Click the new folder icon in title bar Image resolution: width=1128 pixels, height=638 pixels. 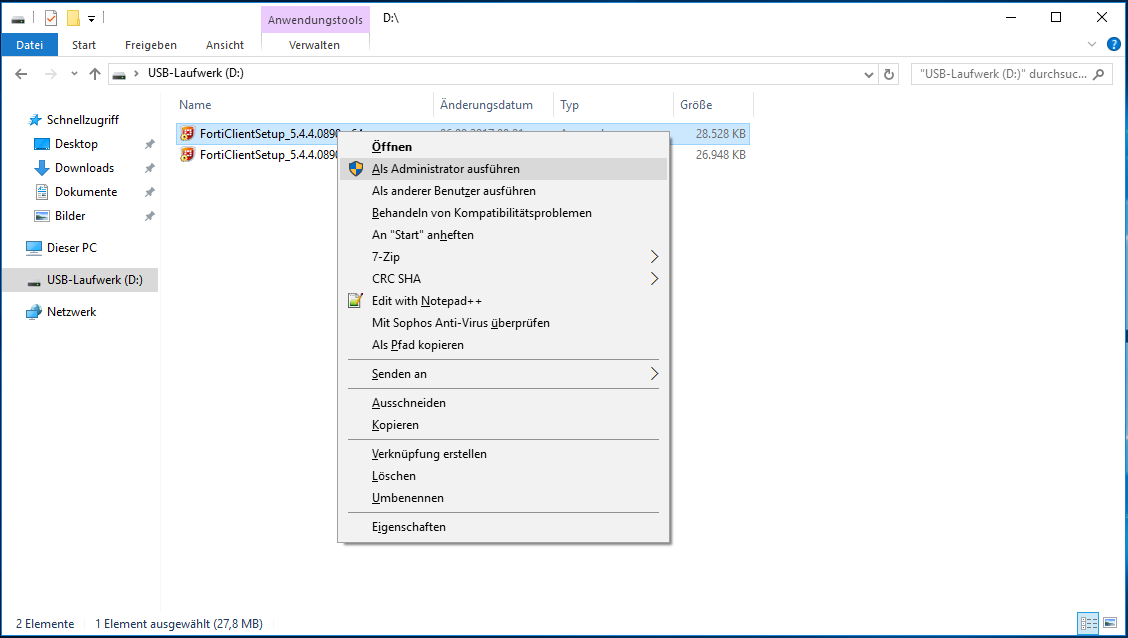pos(73,18)
